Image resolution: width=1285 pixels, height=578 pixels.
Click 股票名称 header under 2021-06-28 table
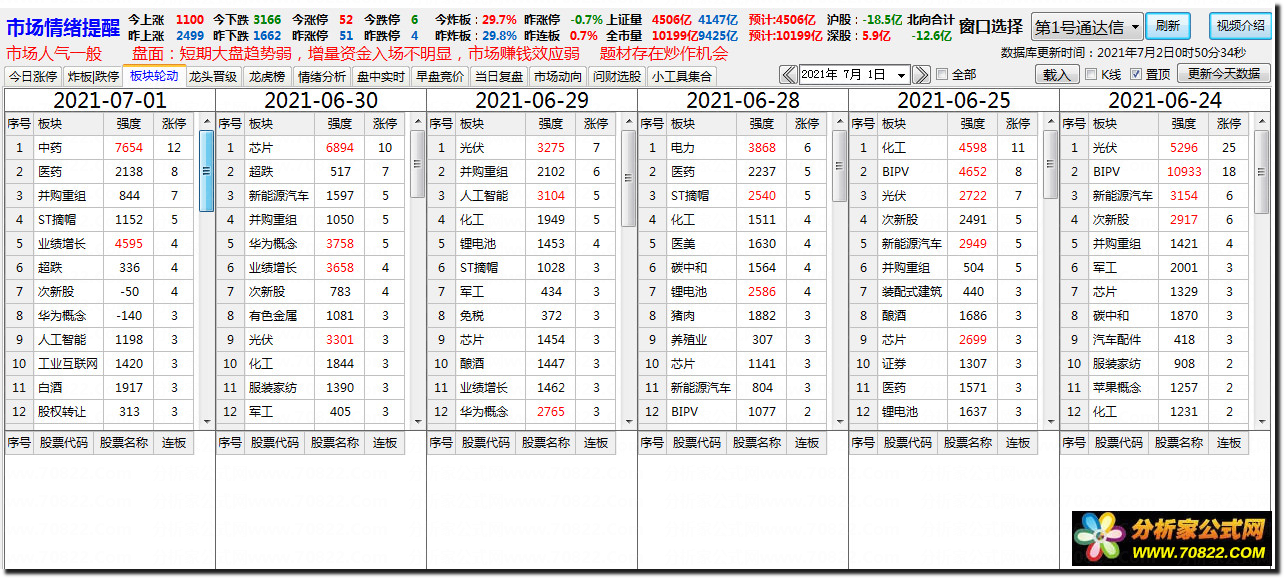(757, 442)
